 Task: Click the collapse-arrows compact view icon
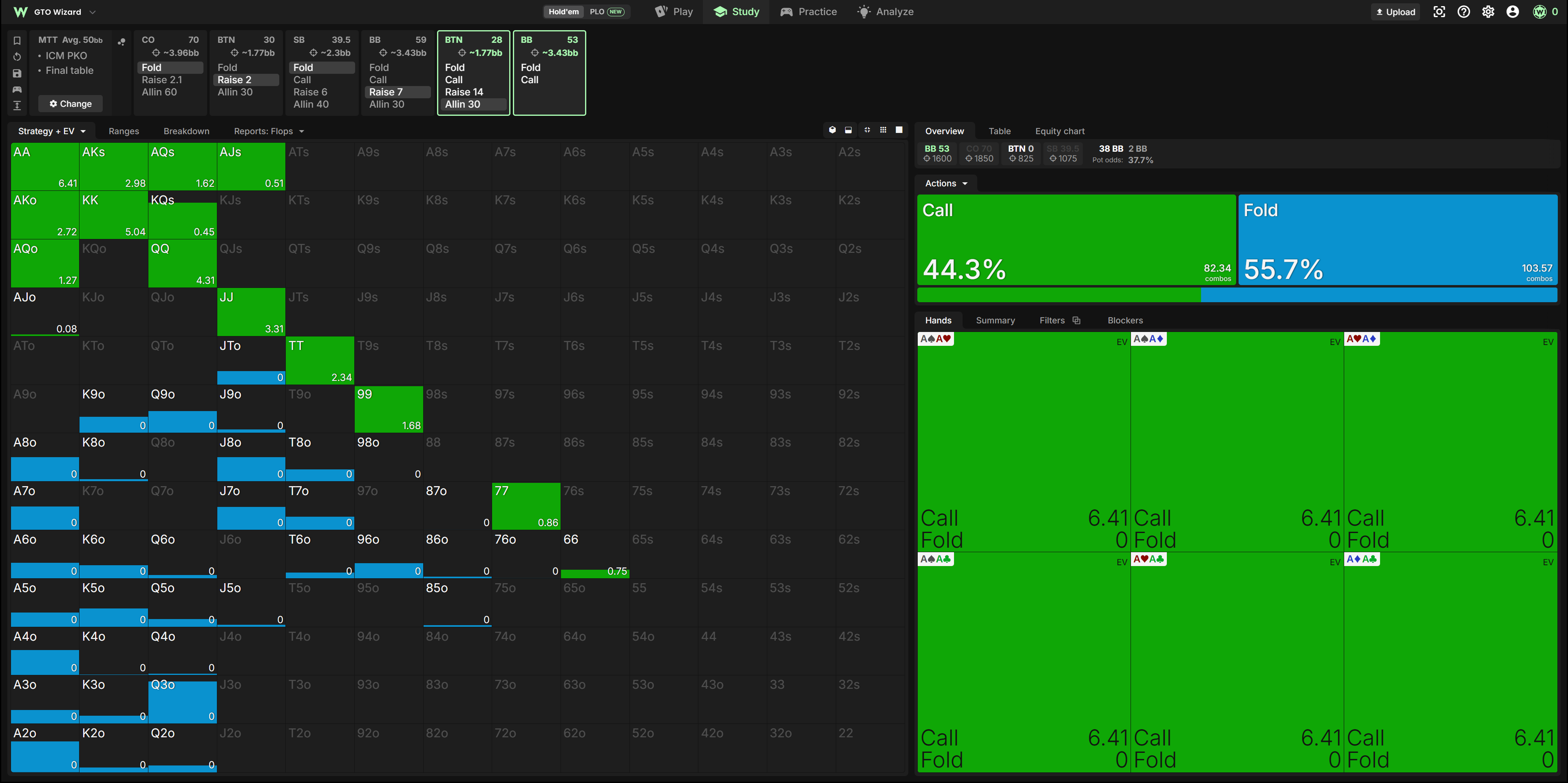[867, 130]
